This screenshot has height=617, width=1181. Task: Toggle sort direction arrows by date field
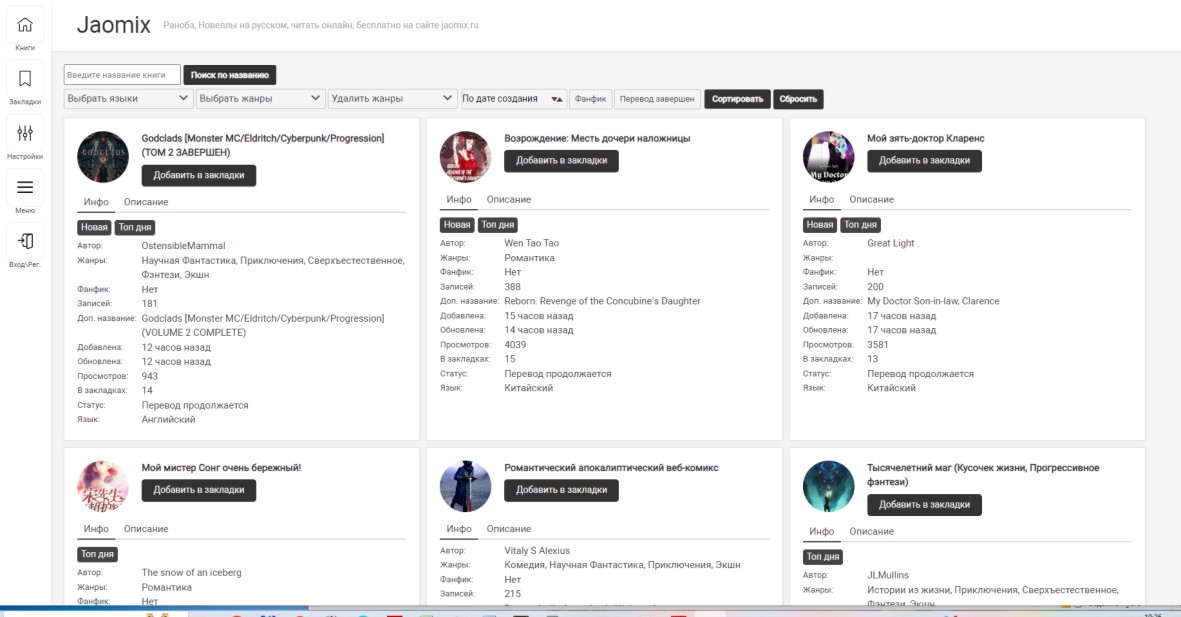(557, 99)
